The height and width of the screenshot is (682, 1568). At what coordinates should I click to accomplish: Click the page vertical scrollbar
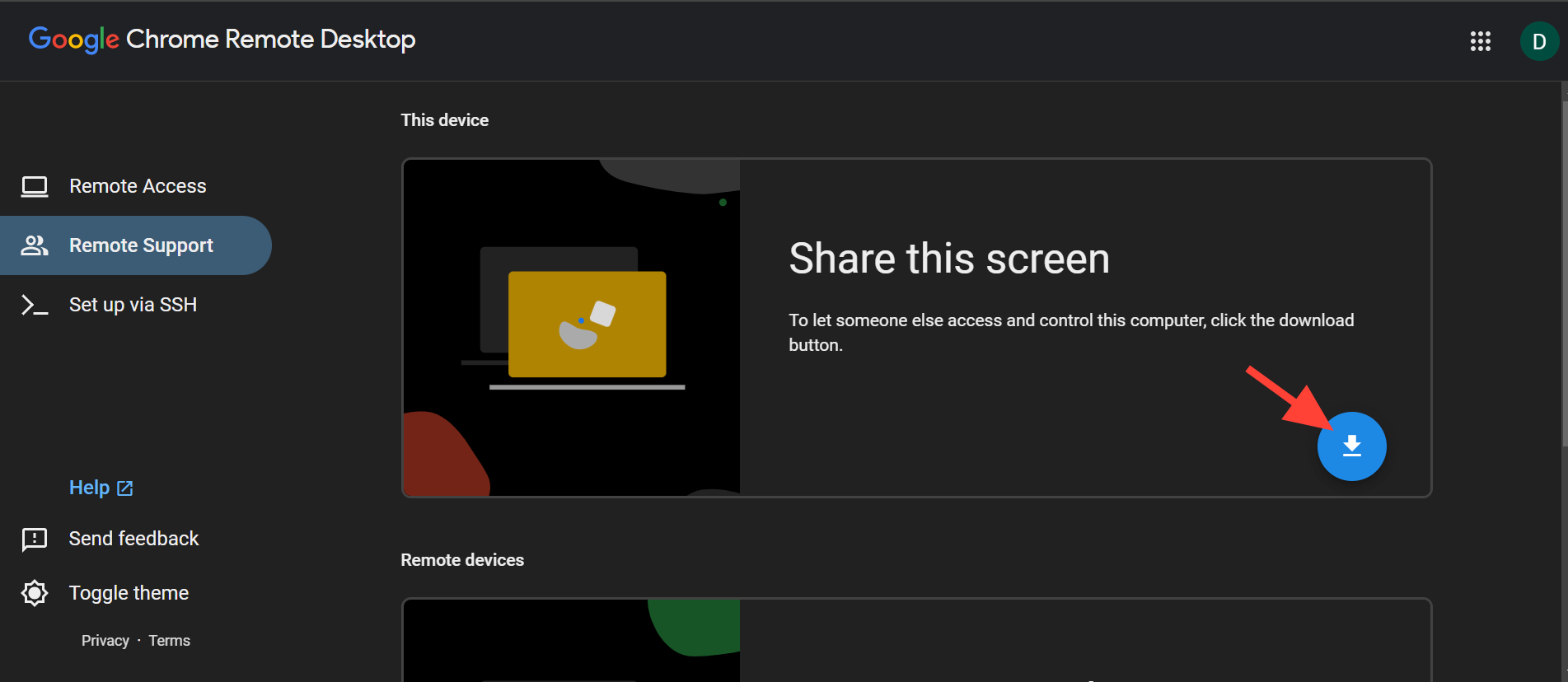[1564, 272]
